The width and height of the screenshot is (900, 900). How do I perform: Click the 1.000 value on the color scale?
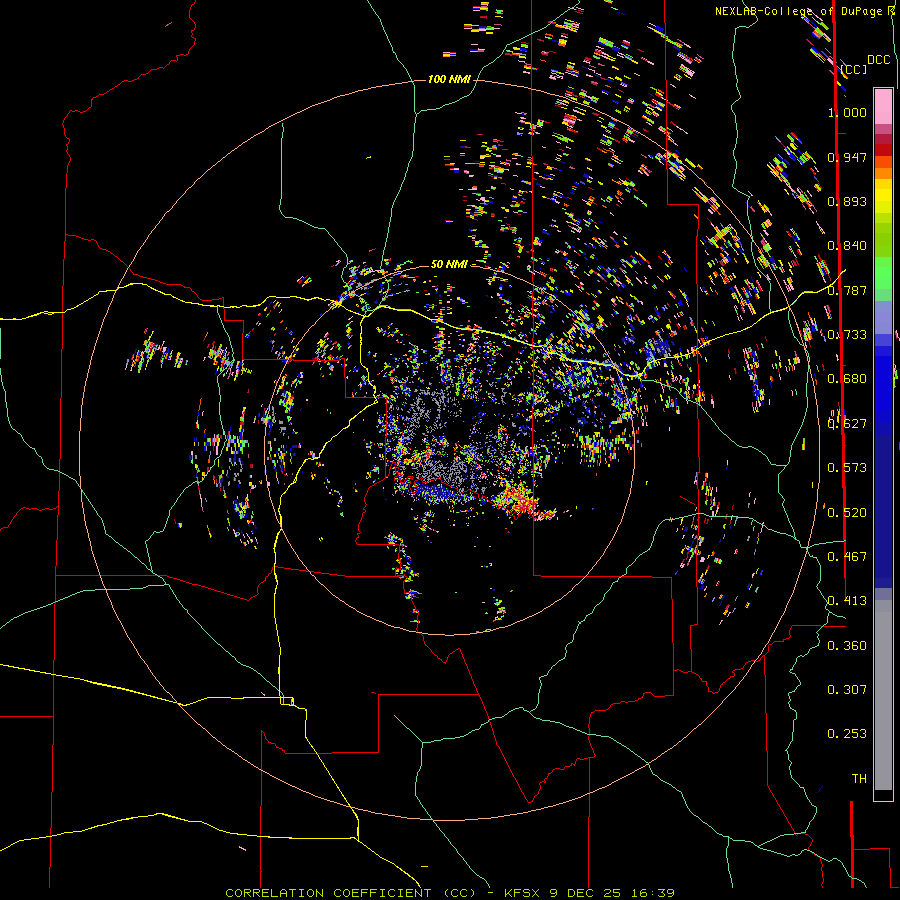pyautogui.click(x=847, y=112)
